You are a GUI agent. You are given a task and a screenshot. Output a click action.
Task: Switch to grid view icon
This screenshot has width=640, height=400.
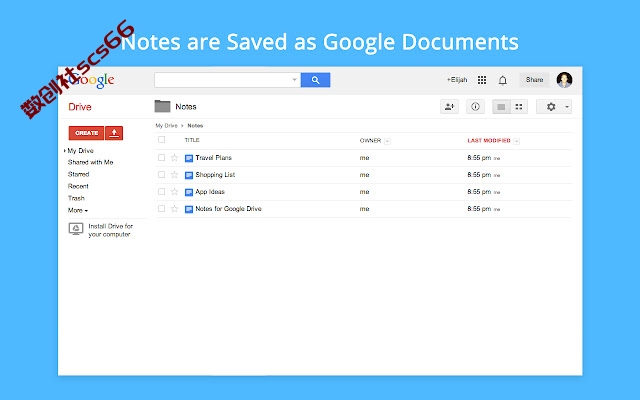pyautogui.click(x=519, y=107)
